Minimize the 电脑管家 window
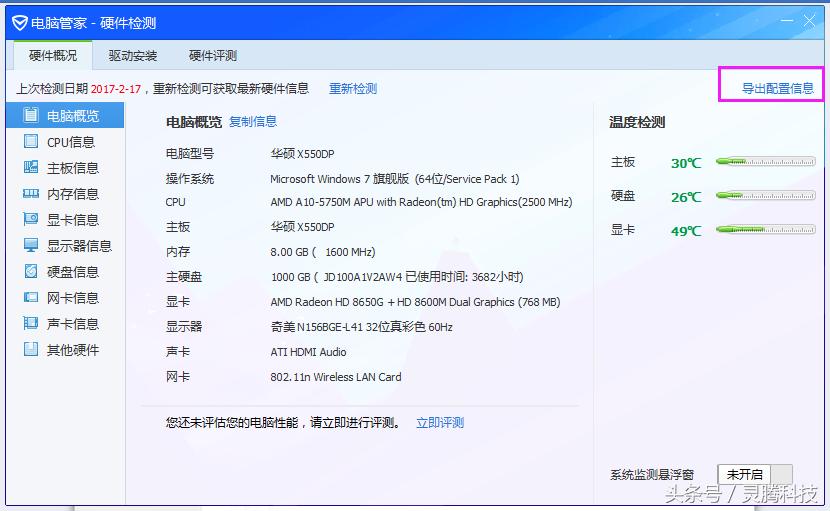Image resolution: width=830 pixels, height=511 pixels. [x=787, y=21]
